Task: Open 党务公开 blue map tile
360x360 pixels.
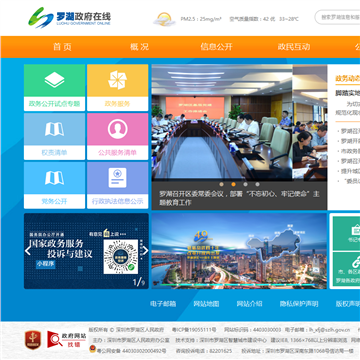Action: 54,185
